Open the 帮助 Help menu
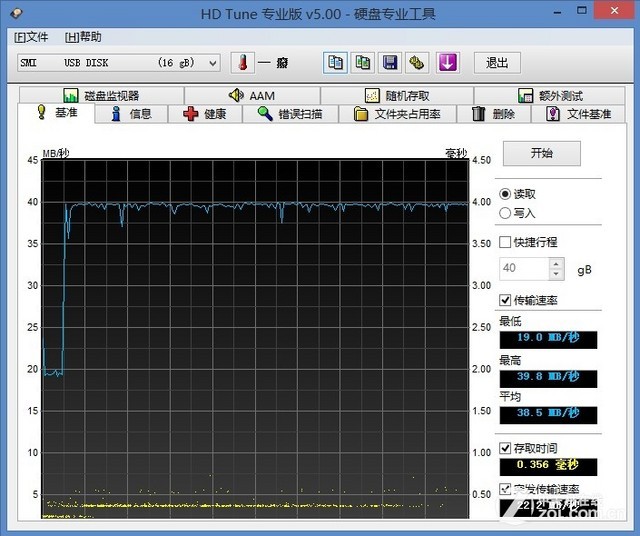 point(83,37)
